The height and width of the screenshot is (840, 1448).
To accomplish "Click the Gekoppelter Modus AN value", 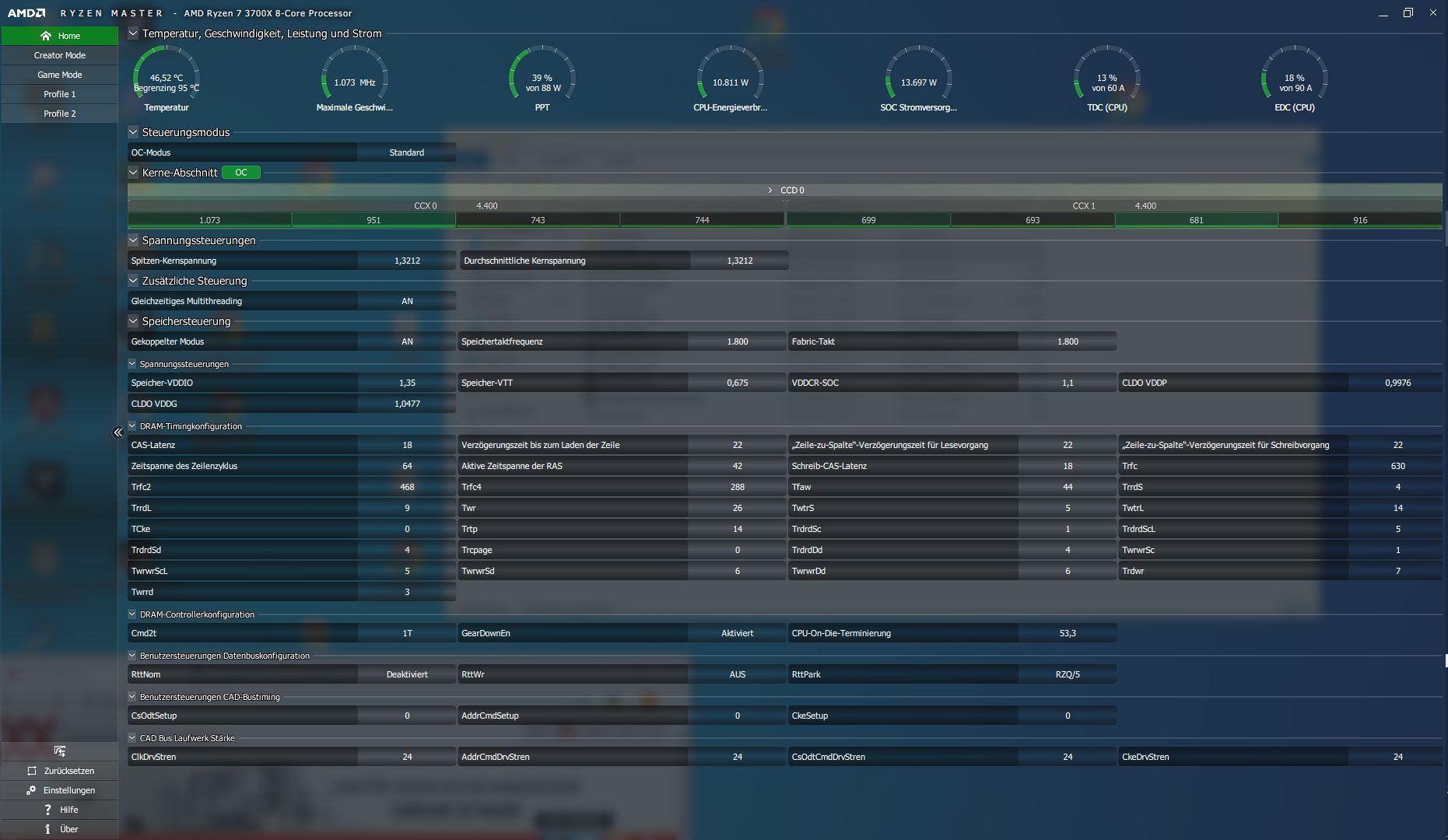I will coord(407,341).
